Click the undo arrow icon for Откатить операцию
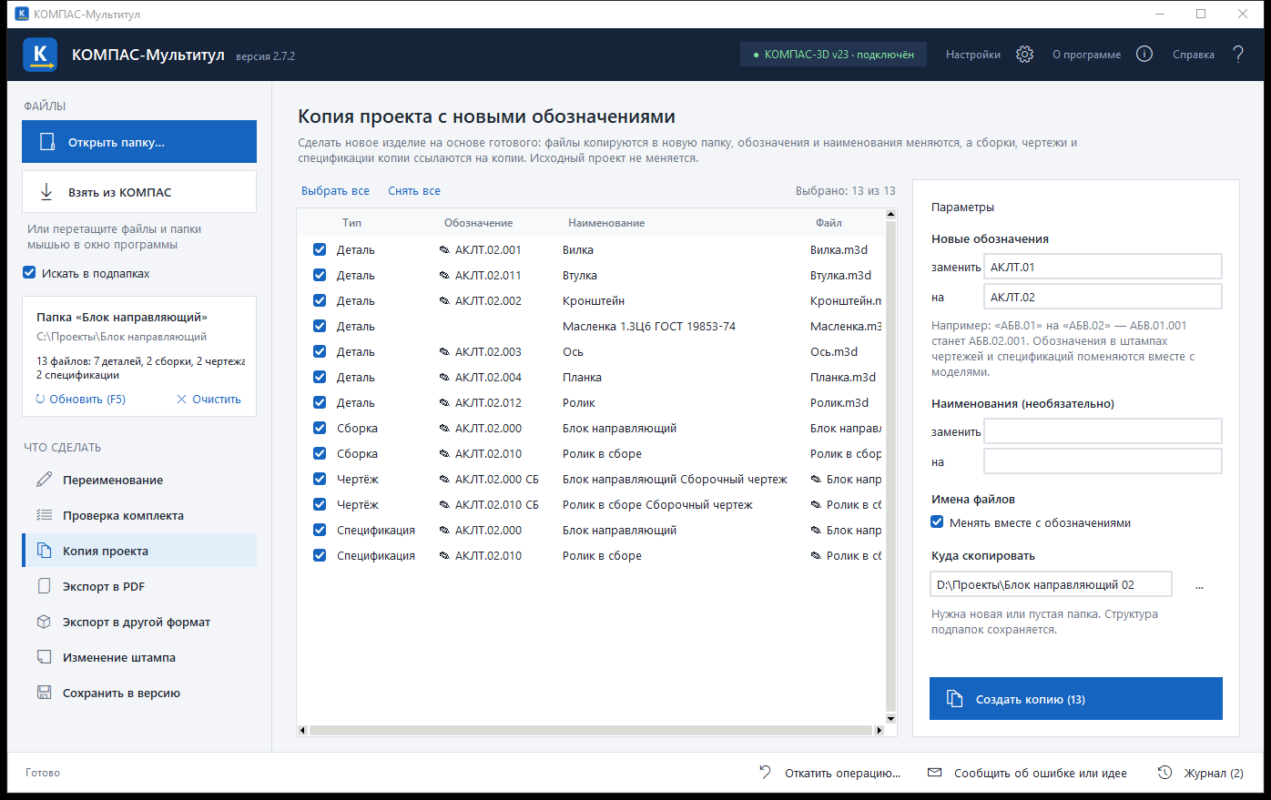Viewport: 1271px width, 800px height. pos(765,772)
